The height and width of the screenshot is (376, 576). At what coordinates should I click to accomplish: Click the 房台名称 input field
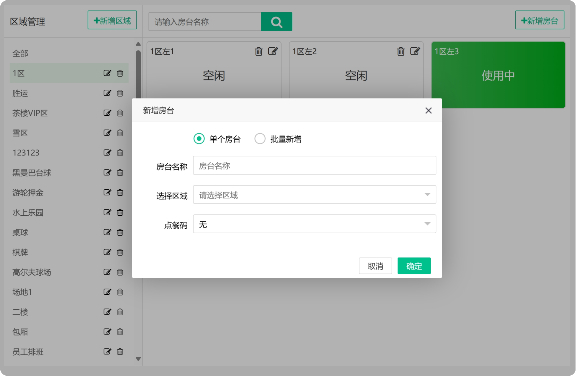pos(314,166)
